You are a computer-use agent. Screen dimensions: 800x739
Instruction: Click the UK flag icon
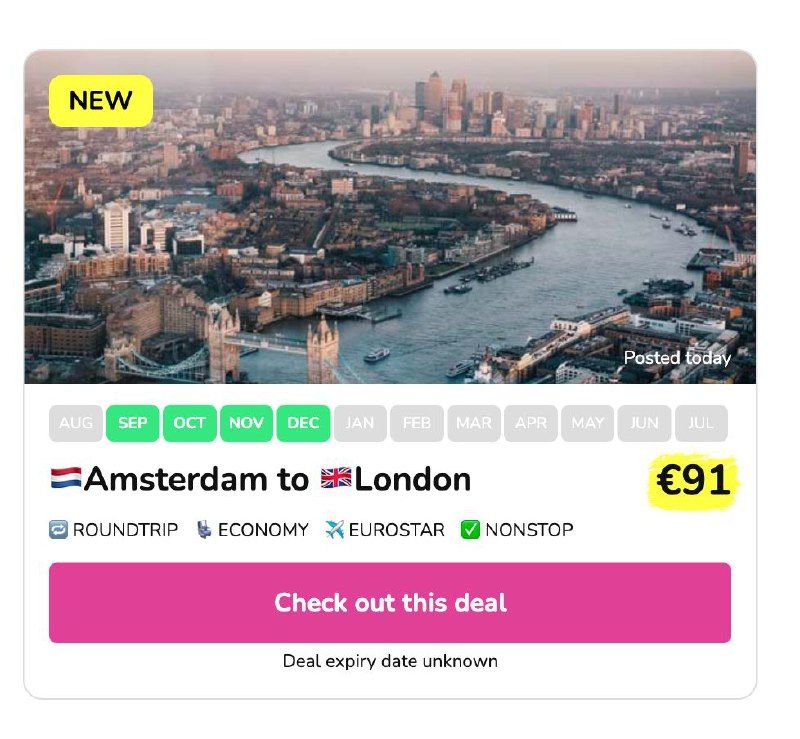[336, 479]
